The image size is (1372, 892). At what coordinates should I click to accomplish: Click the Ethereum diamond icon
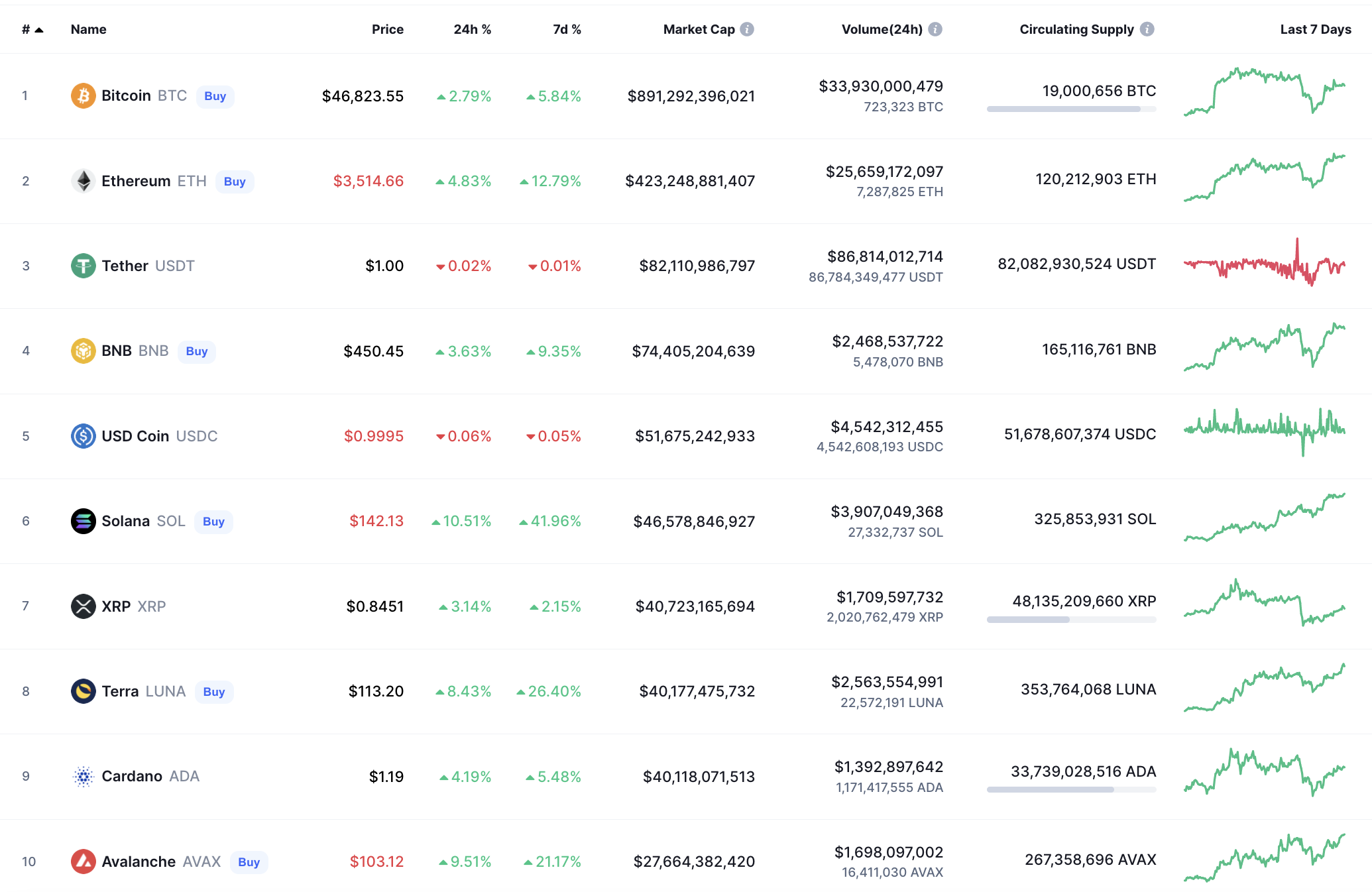click(x=83, y=181)
